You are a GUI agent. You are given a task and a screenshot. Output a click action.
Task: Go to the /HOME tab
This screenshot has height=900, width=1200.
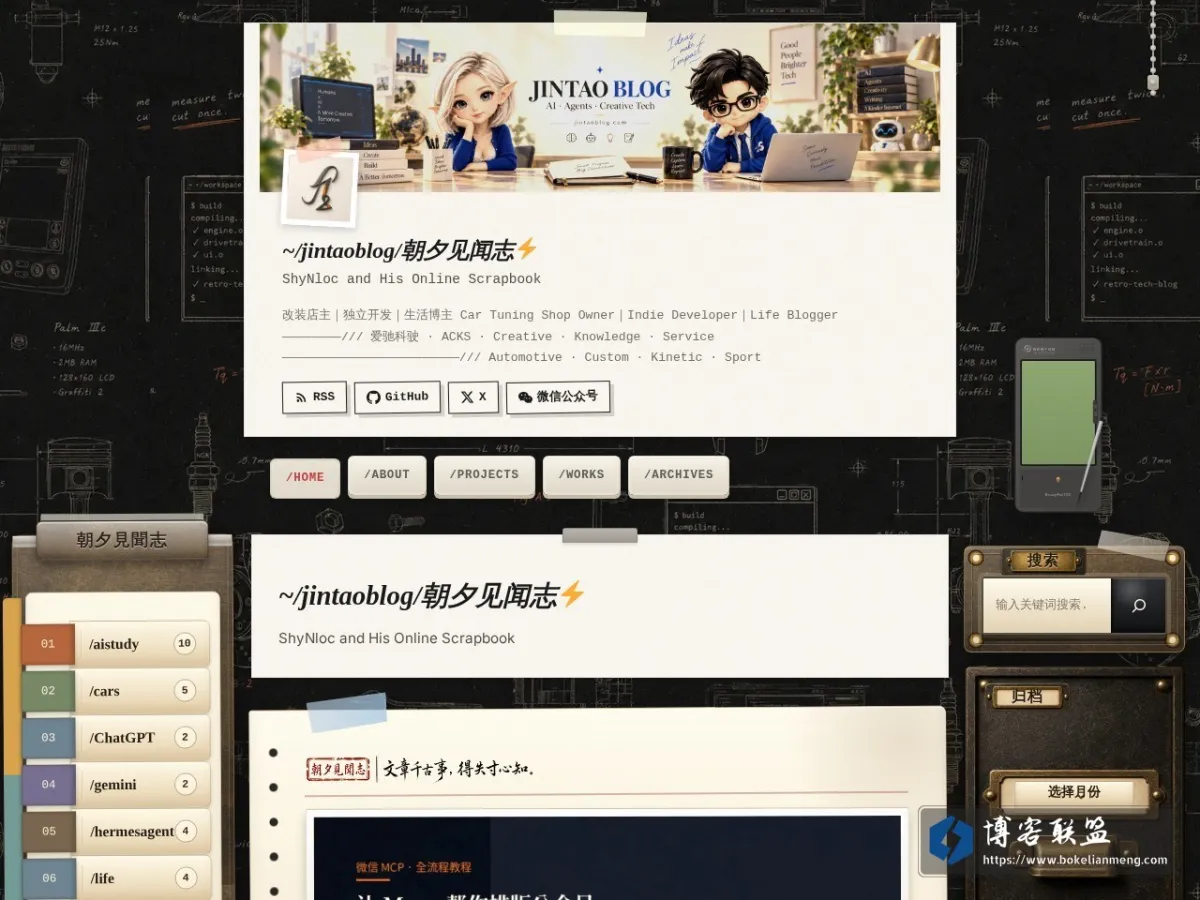[x=305, y=477]
